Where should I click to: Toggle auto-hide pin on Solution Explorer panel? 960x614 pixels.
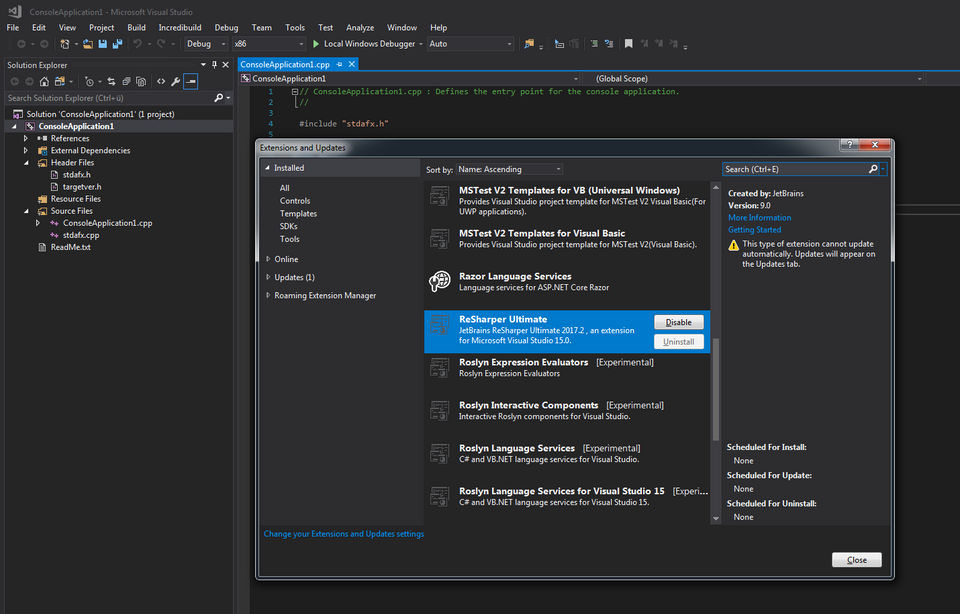[214, 65]
